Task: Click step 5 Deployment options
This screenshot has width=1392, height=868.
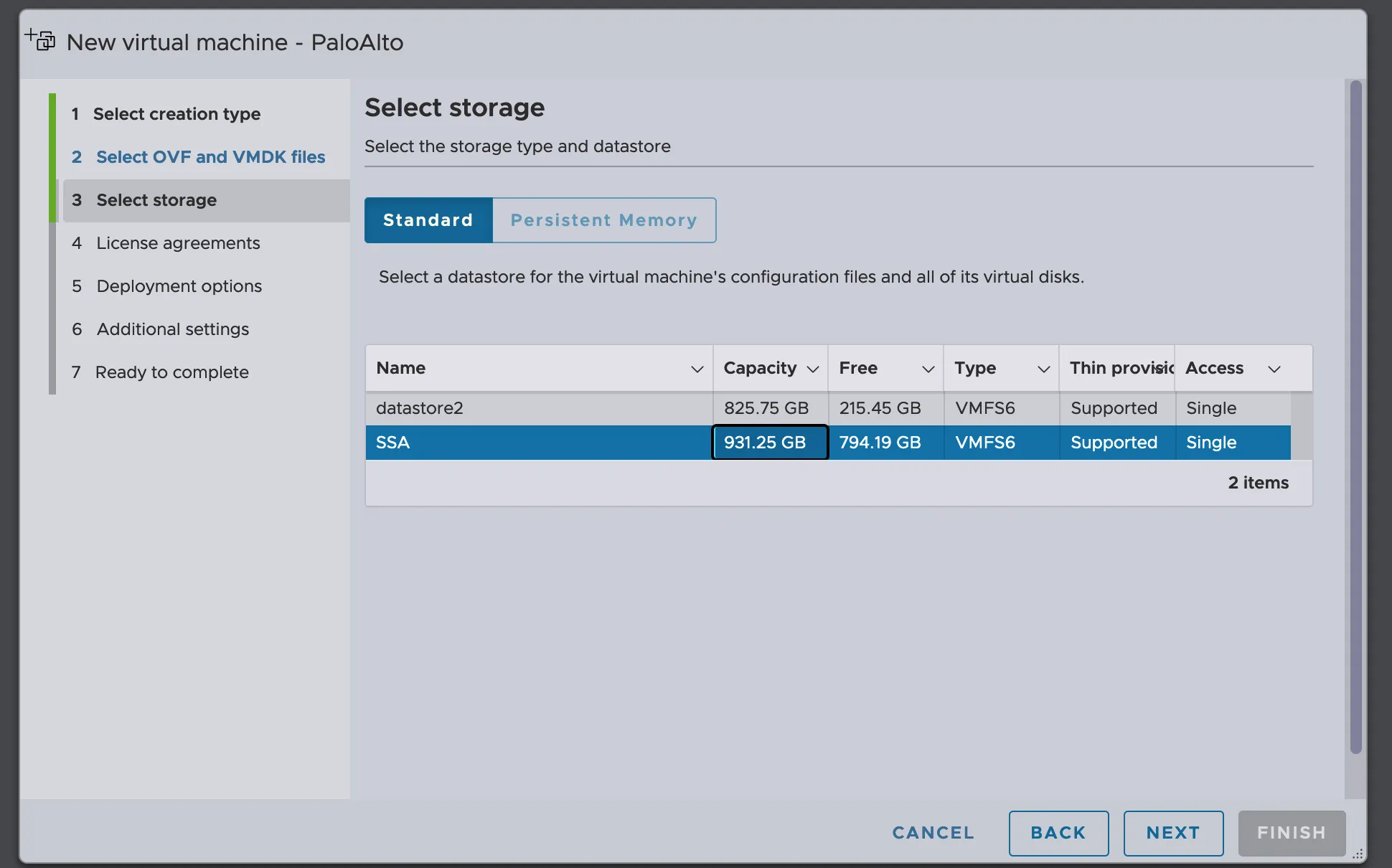Action: pyautogui.click(x=179, y=286)
